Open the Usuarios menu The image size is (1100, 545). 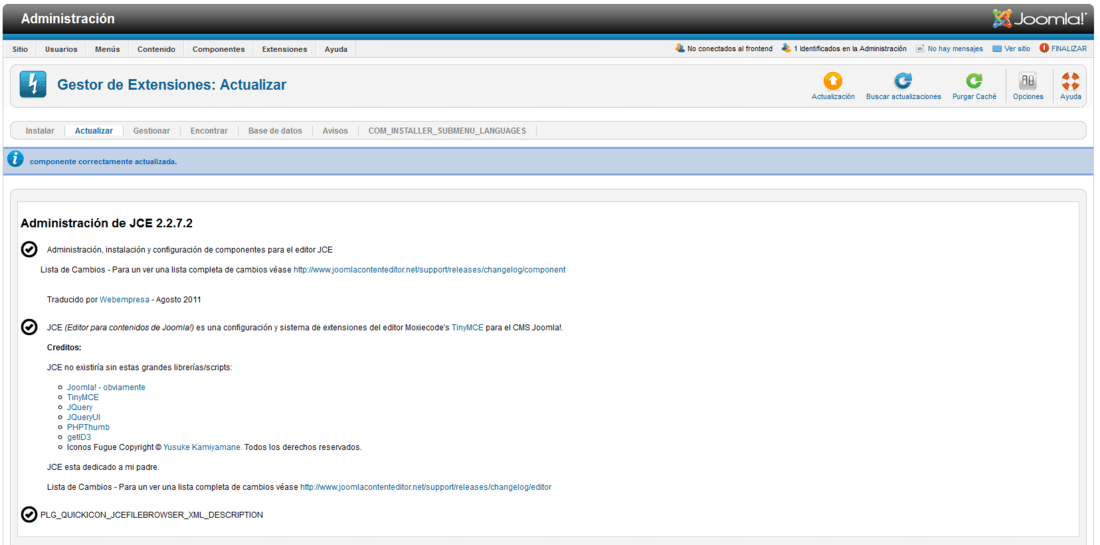61,49
